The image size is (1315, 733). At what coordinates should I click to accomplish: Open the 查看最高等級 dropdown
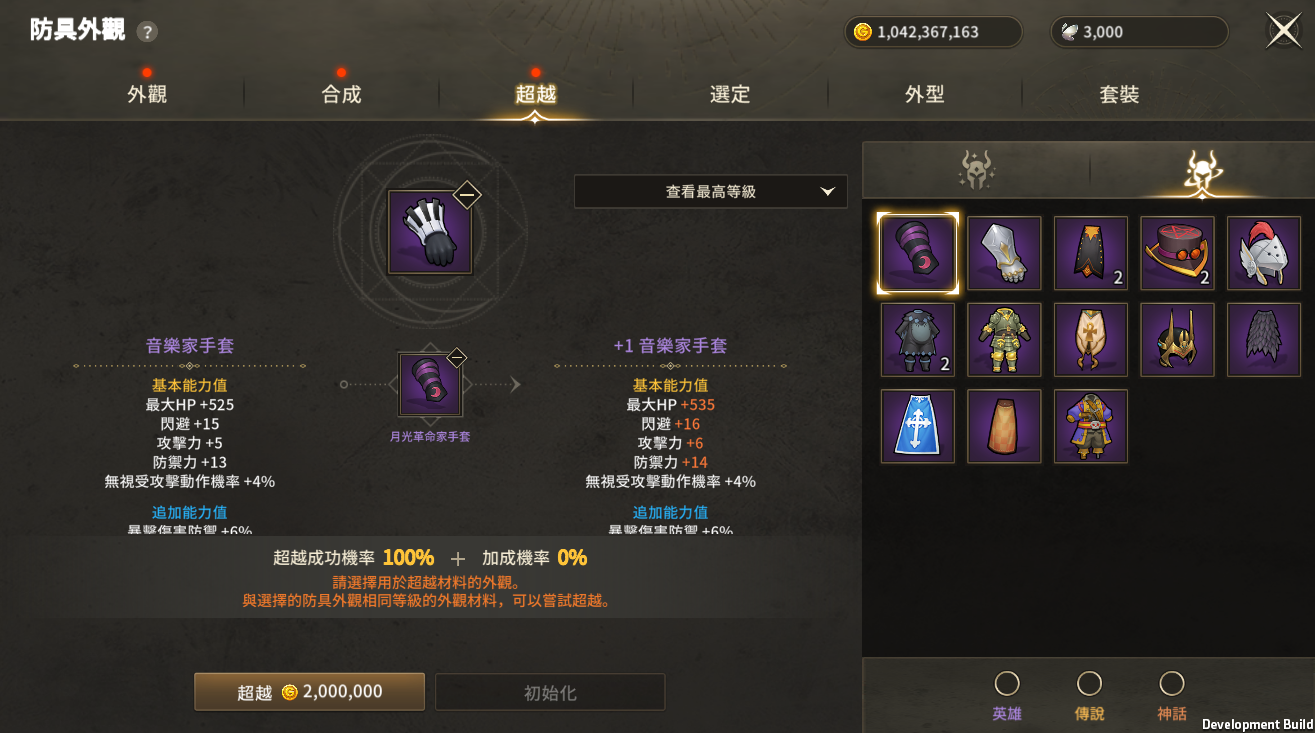tap(711, 192)
